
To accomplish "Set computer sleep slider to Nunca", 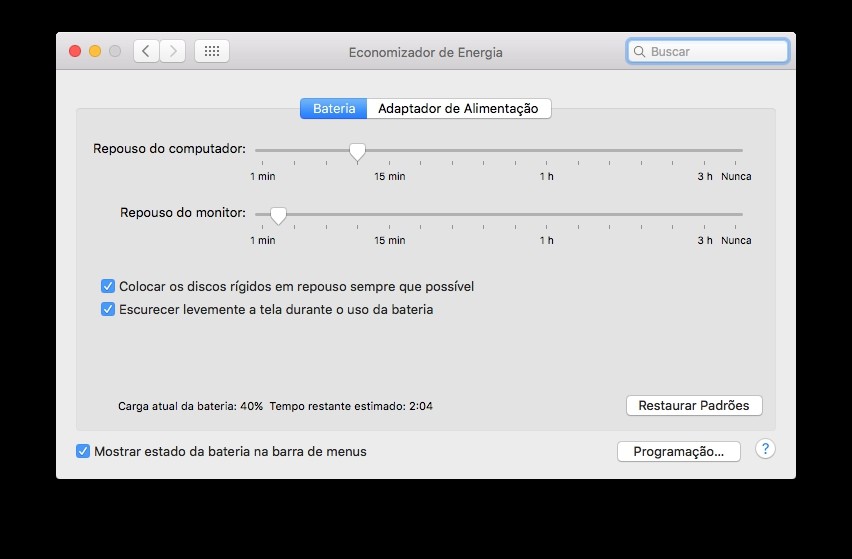I will tap(741, 150).
